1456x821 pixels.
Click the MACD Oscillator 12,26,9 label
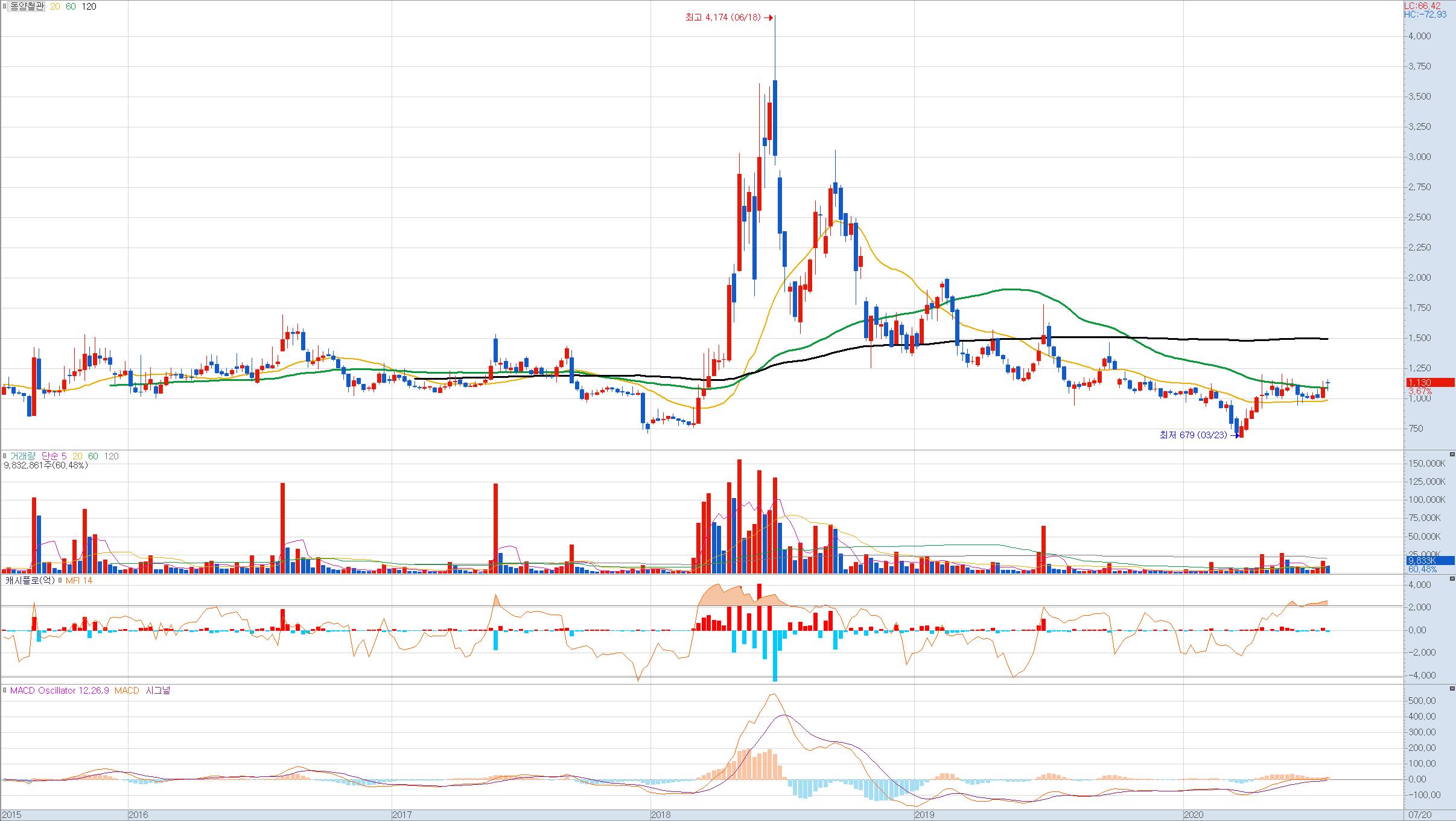point(59,691)
